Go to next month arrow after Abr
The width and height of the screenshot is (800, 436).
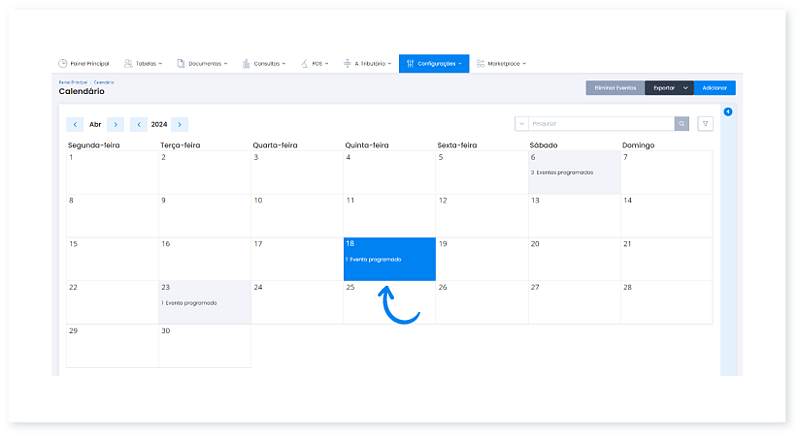tap(116, 124)
